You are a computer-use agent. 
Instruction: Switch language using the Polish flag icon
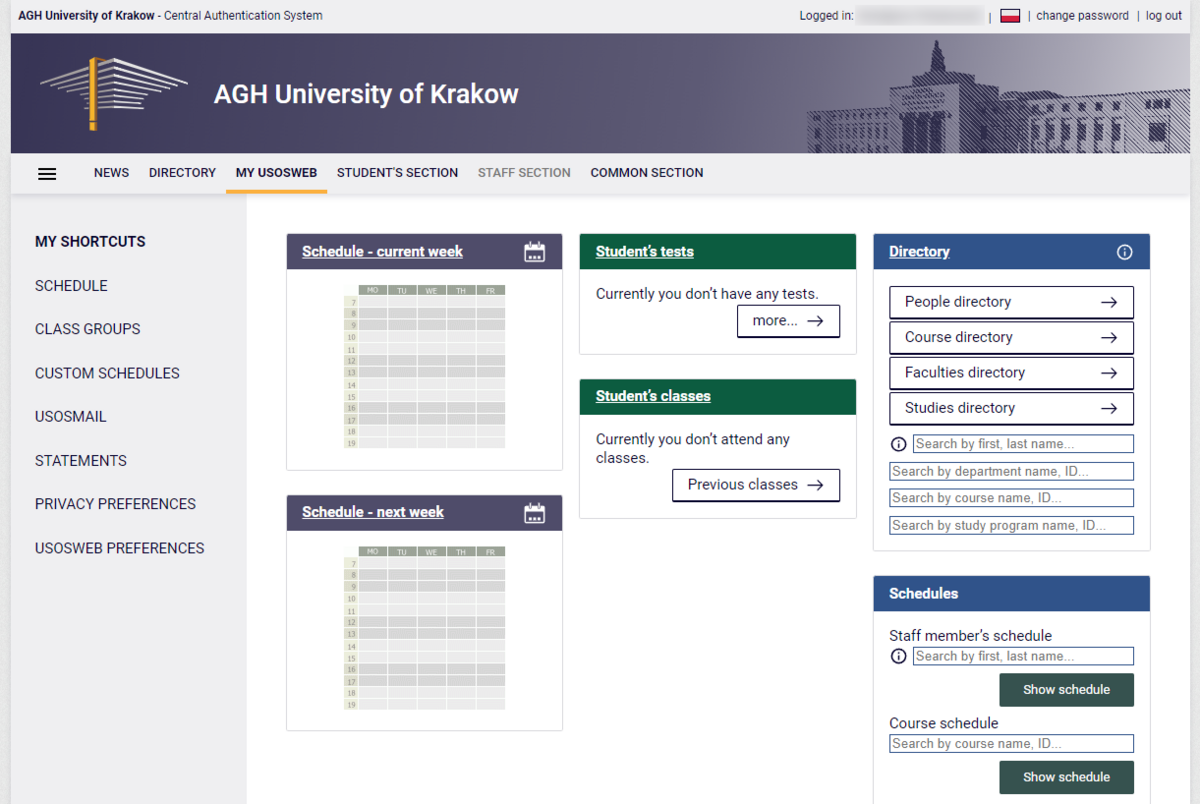coord(1010,16)
